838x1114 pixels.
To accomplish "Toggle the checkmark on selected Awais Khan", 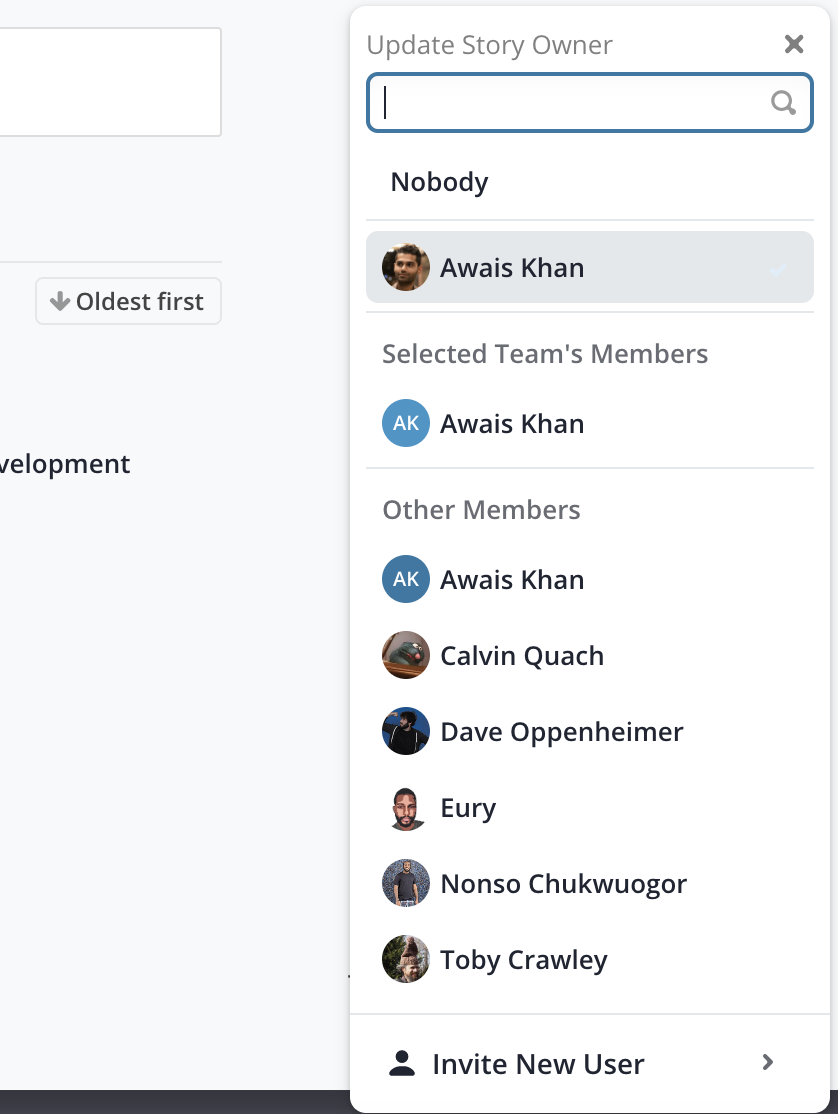I will tap(778, 269).
